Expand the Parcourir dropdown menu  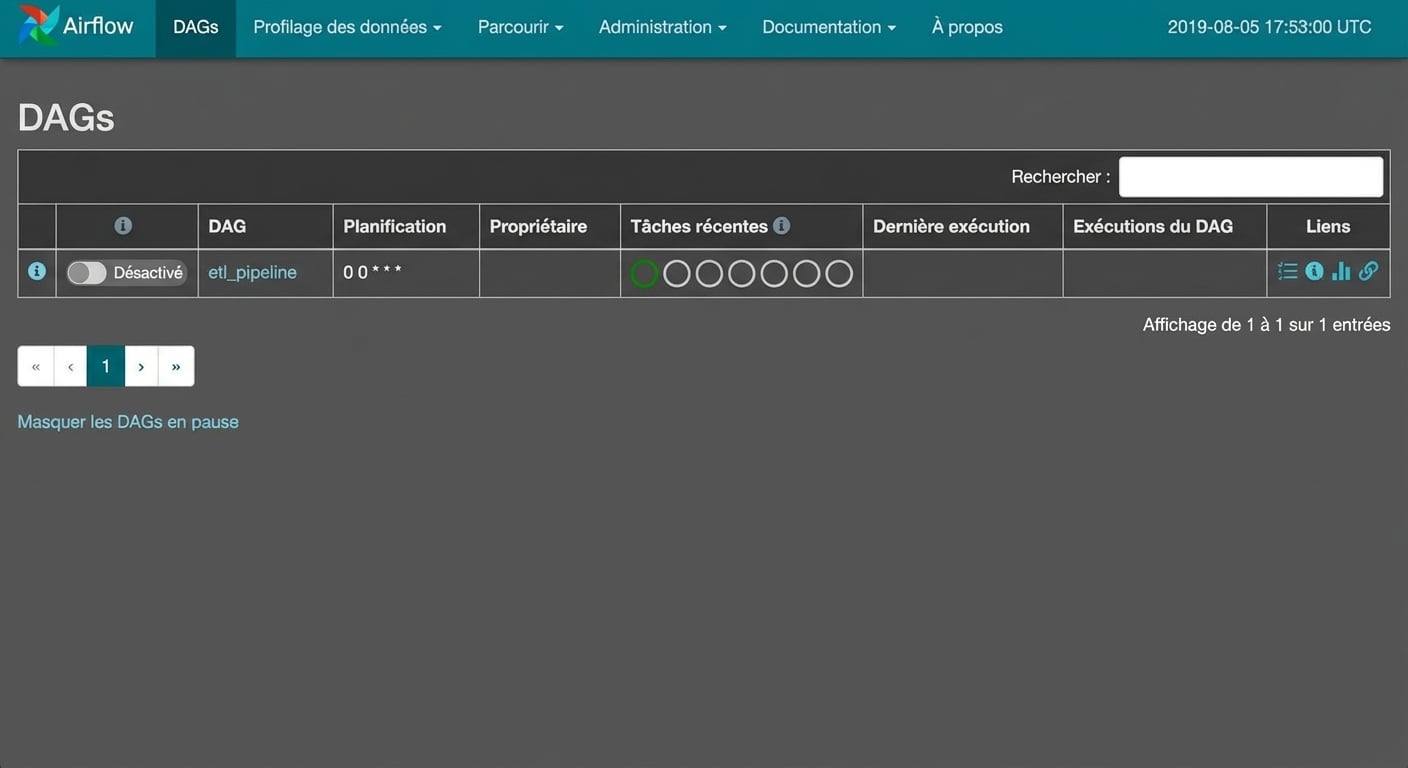tap(520, 27)
